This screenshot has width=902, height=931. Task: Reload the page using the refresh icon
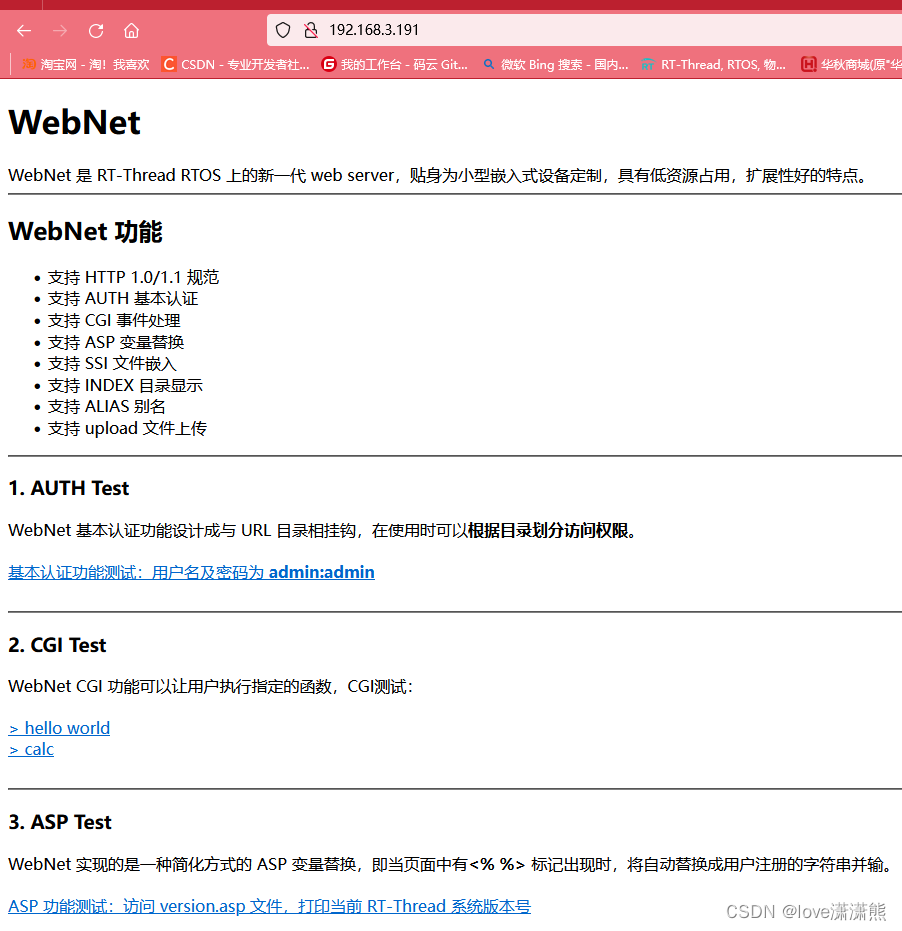pyautogui.click(x=95, y=30)
